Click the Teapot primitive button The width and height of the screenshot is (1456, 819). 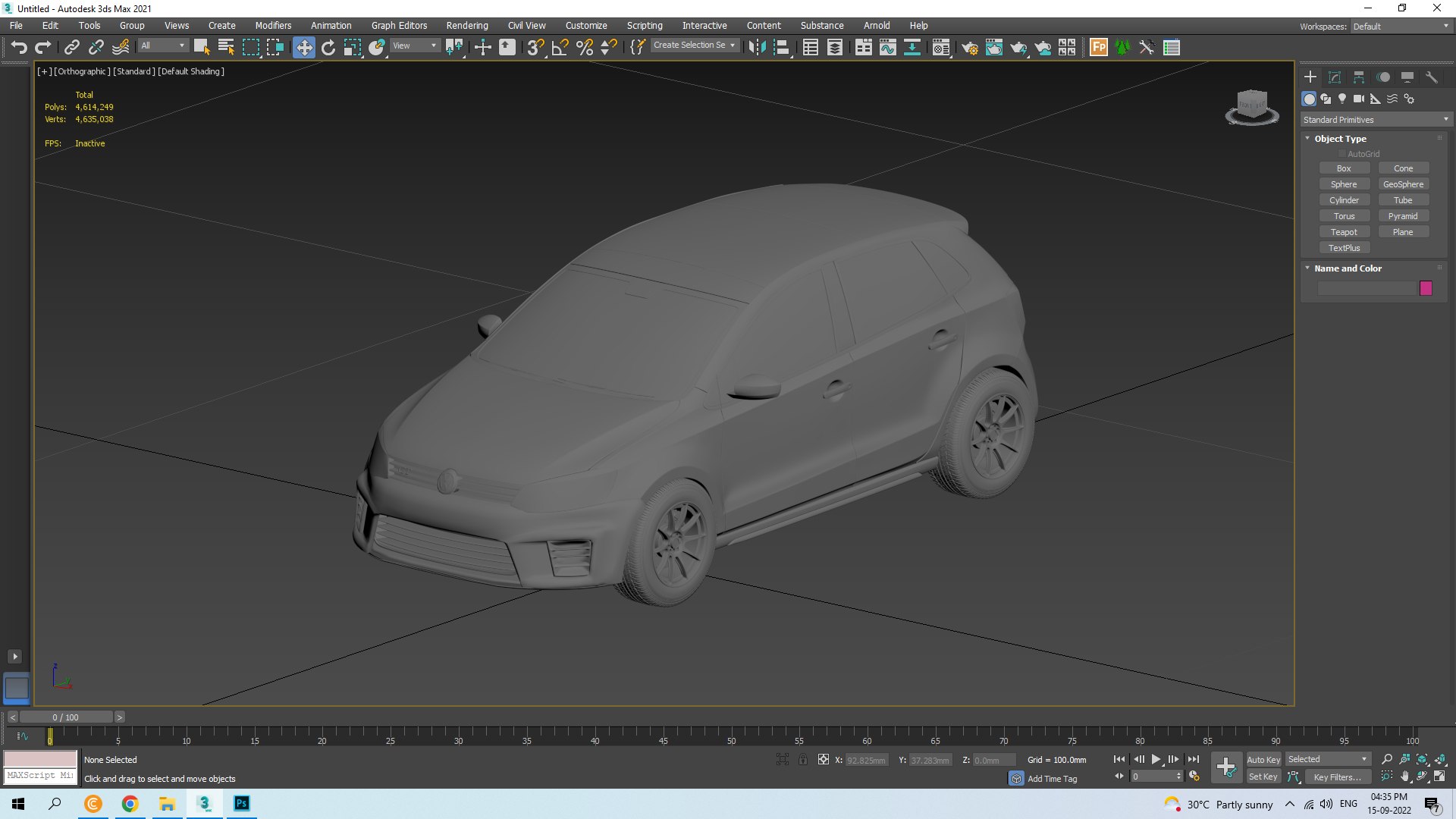pos(1343,232)
